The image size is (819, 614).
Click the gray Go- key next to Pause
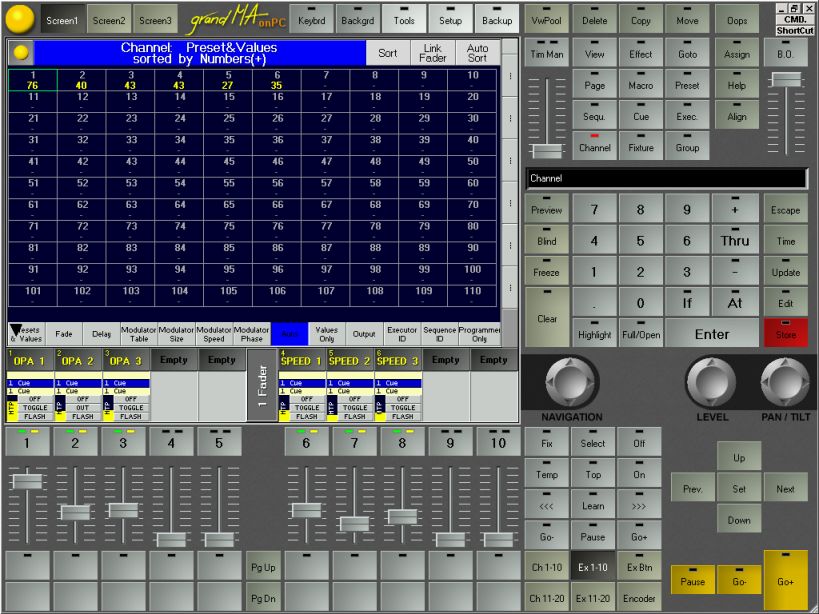click(546, 535)
